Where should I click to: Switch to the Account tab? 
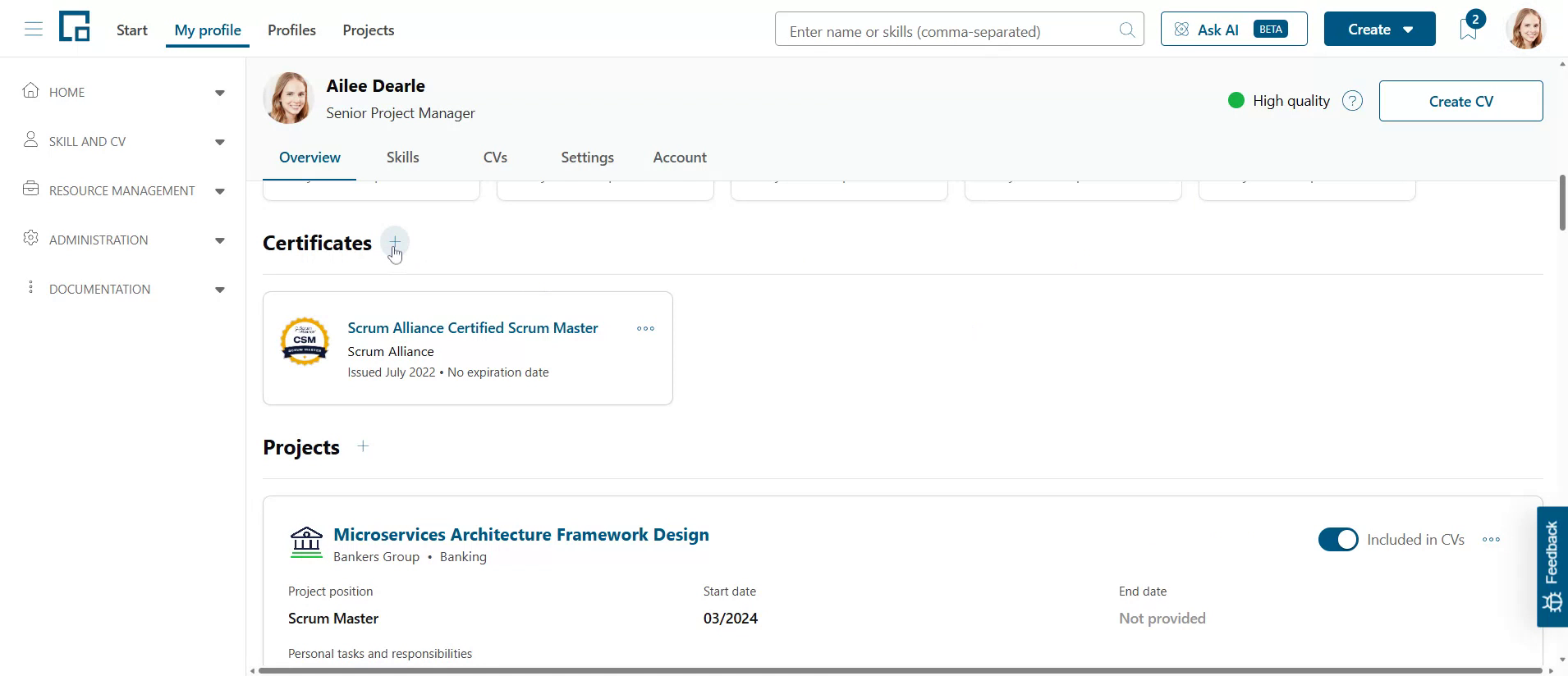tap(680, 157)
